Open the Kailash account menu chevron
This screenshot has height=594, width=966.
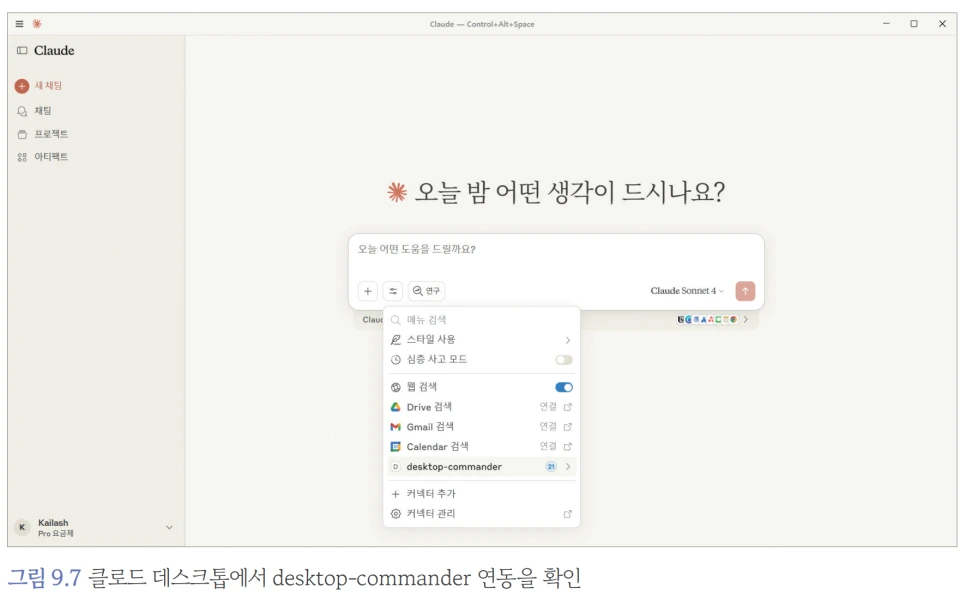[169, 527]
